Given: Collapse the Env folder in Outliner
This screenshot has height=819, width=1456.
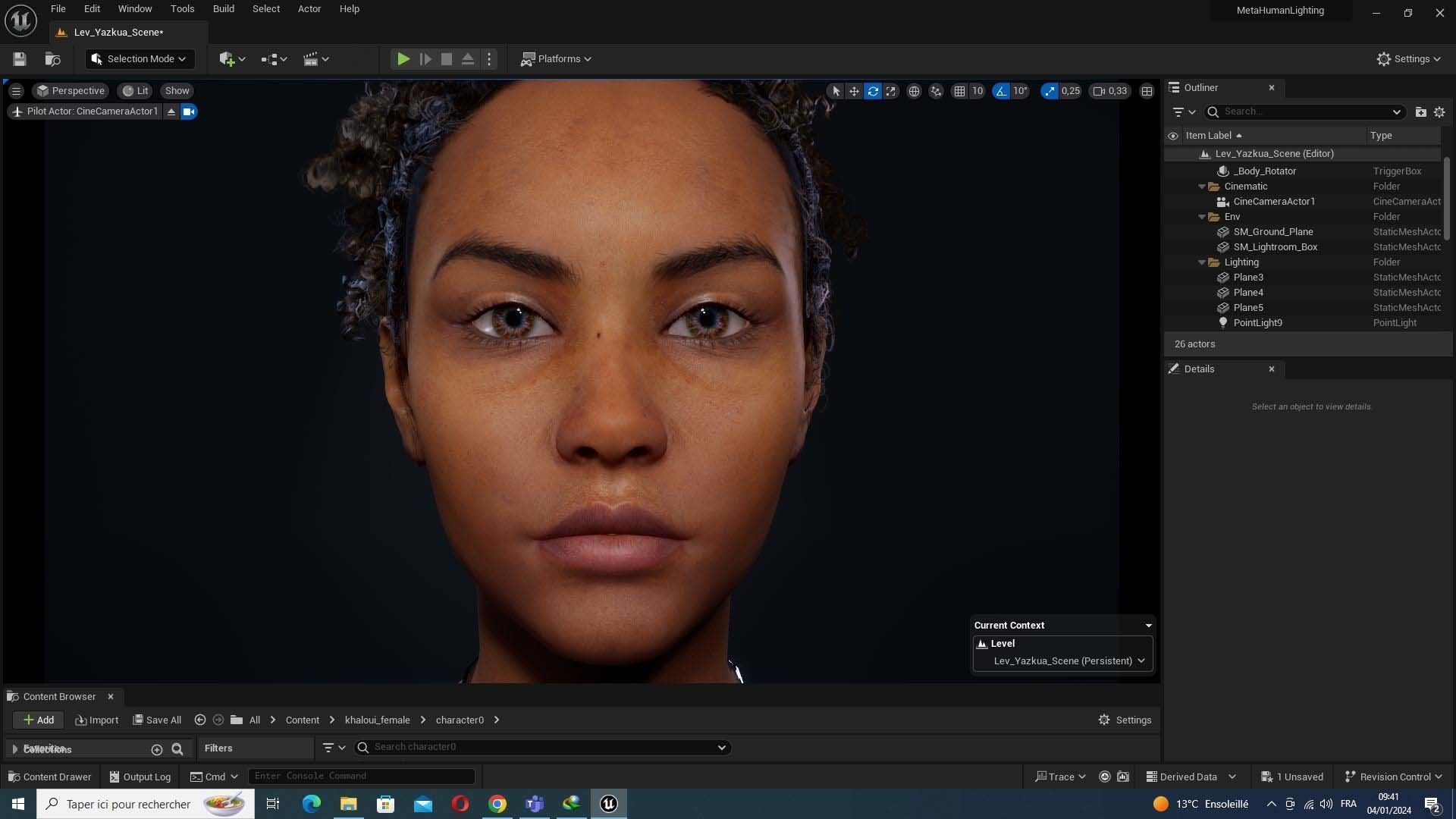Looking at the screenshot, I should (x=1202, y=217).
